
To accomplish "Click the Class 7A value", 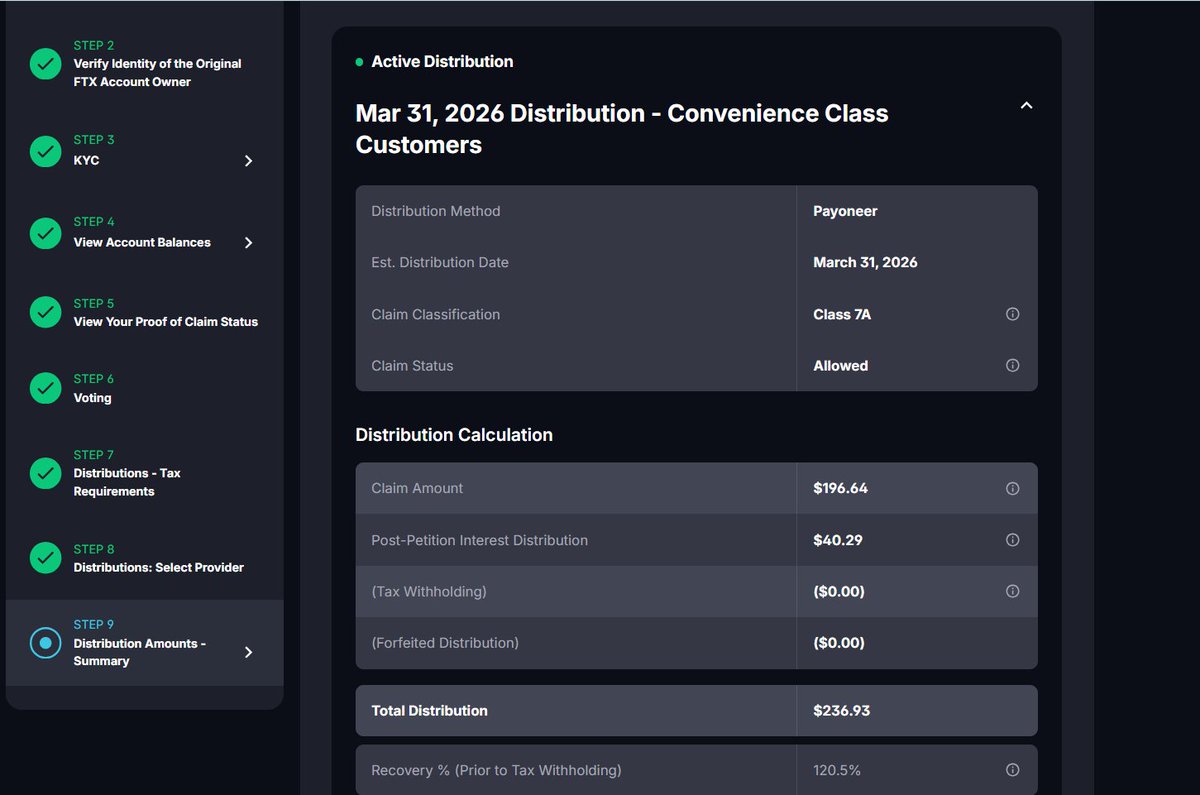I will 842,314.
